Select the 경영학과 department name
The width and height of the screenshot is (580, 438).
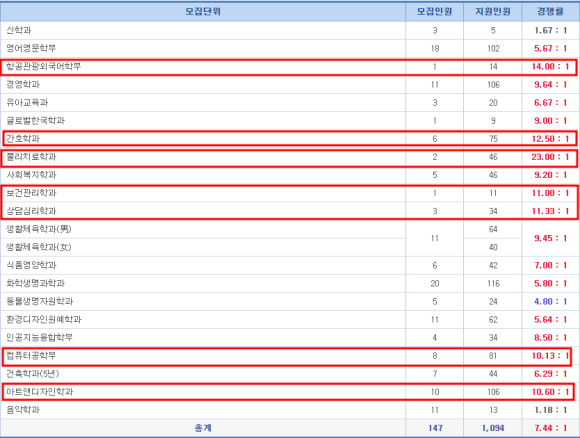23,85
